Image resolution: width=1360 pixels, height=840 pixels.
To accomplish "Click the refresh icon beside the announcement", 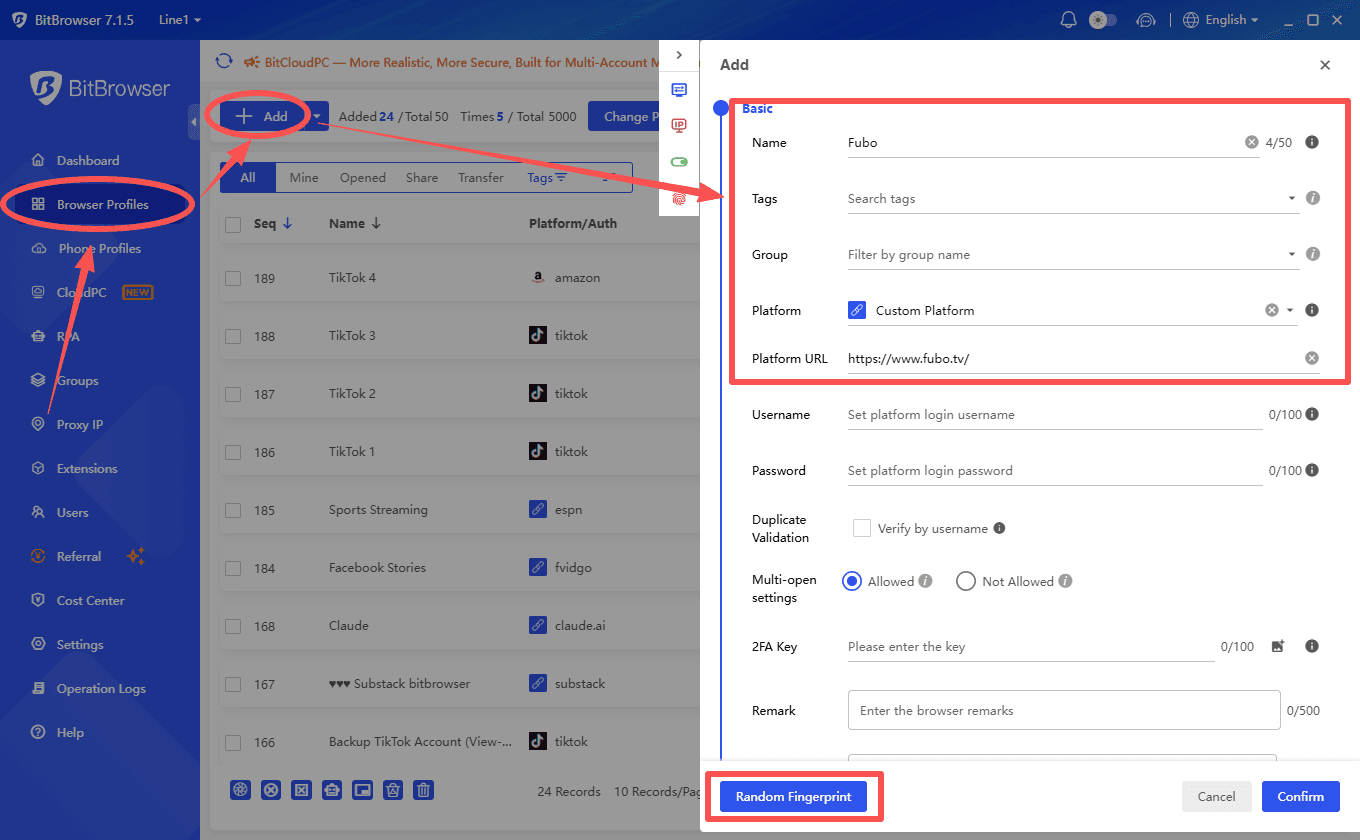I will tap(224, 62).
